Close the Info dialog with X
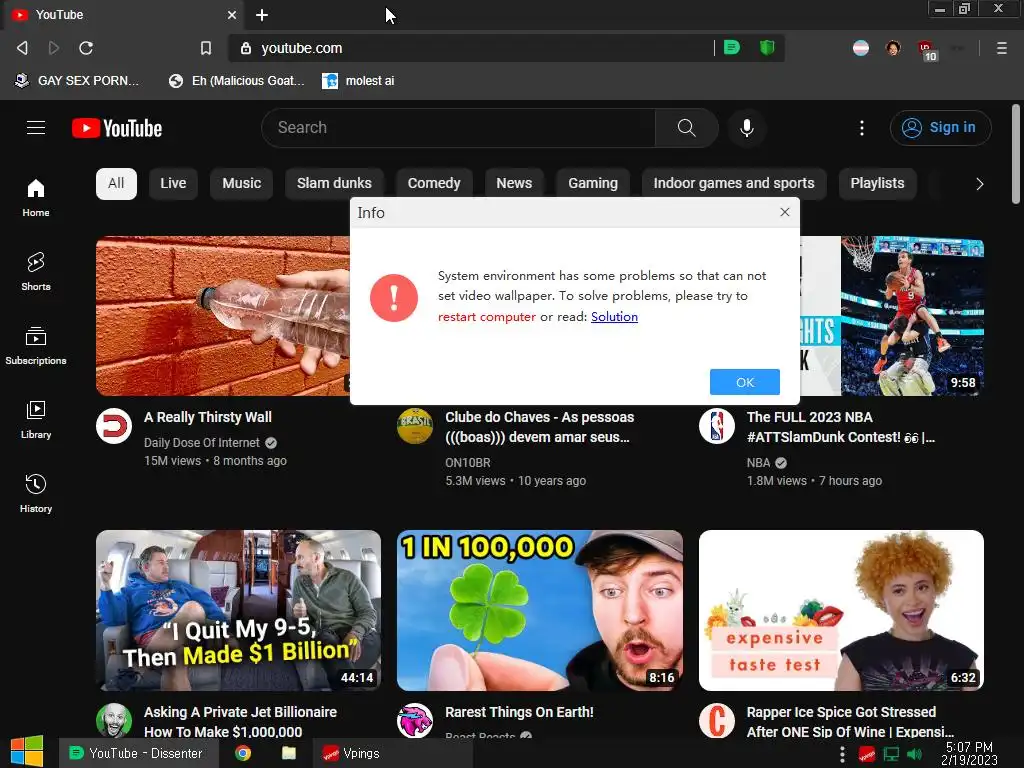The image size is (1024, 768). point(785,212)
